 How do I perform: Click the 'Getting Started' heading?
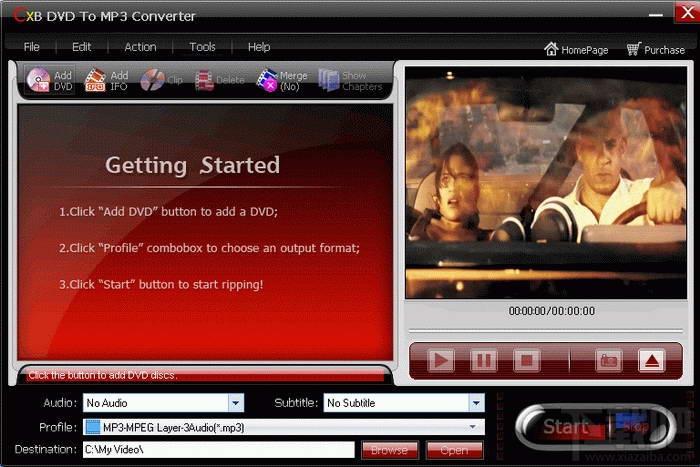pyautogui.click(x=193, y=166)
